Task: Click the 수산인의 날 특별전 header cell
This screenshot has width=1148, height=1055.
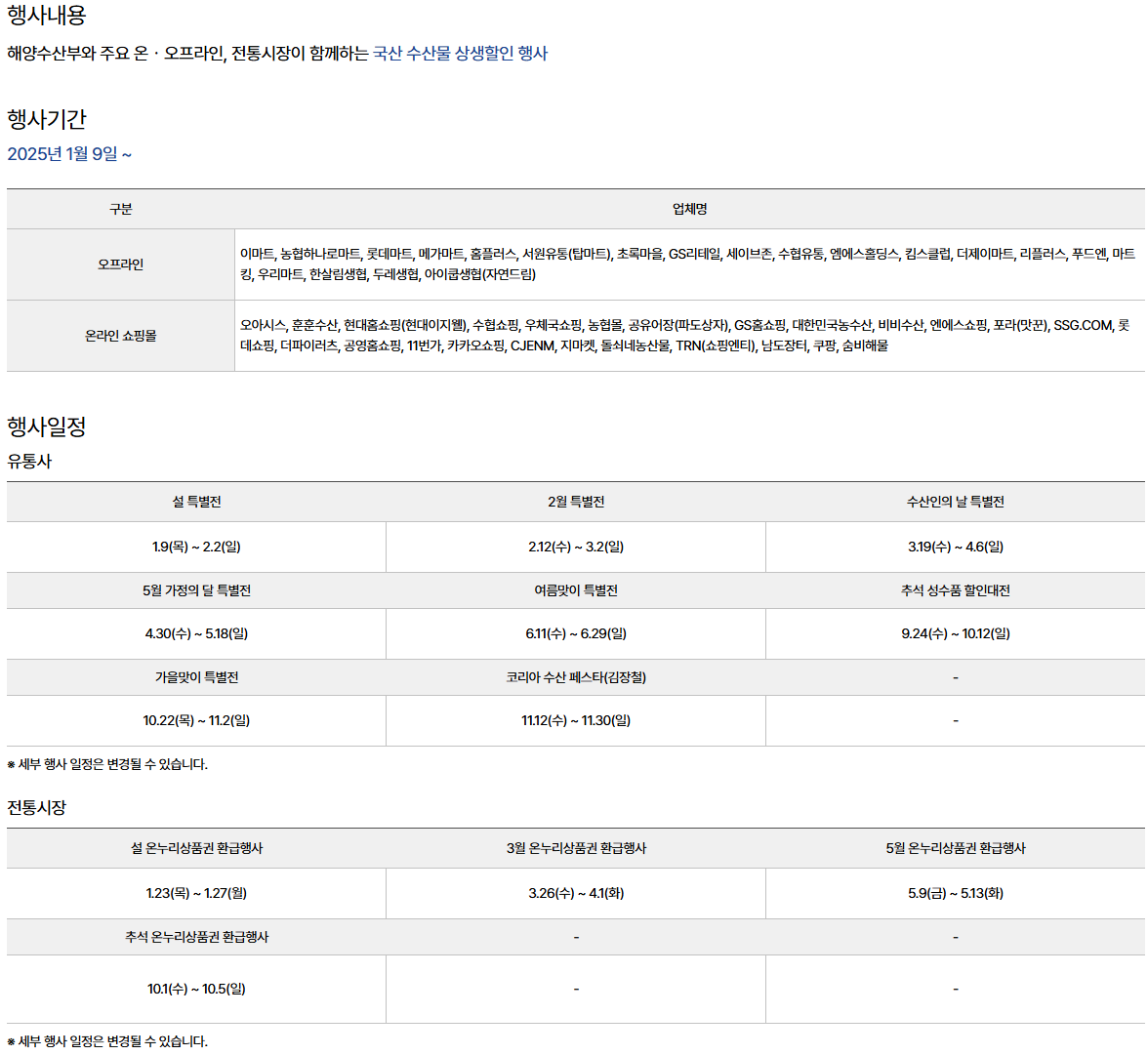Action: point(956,502)
